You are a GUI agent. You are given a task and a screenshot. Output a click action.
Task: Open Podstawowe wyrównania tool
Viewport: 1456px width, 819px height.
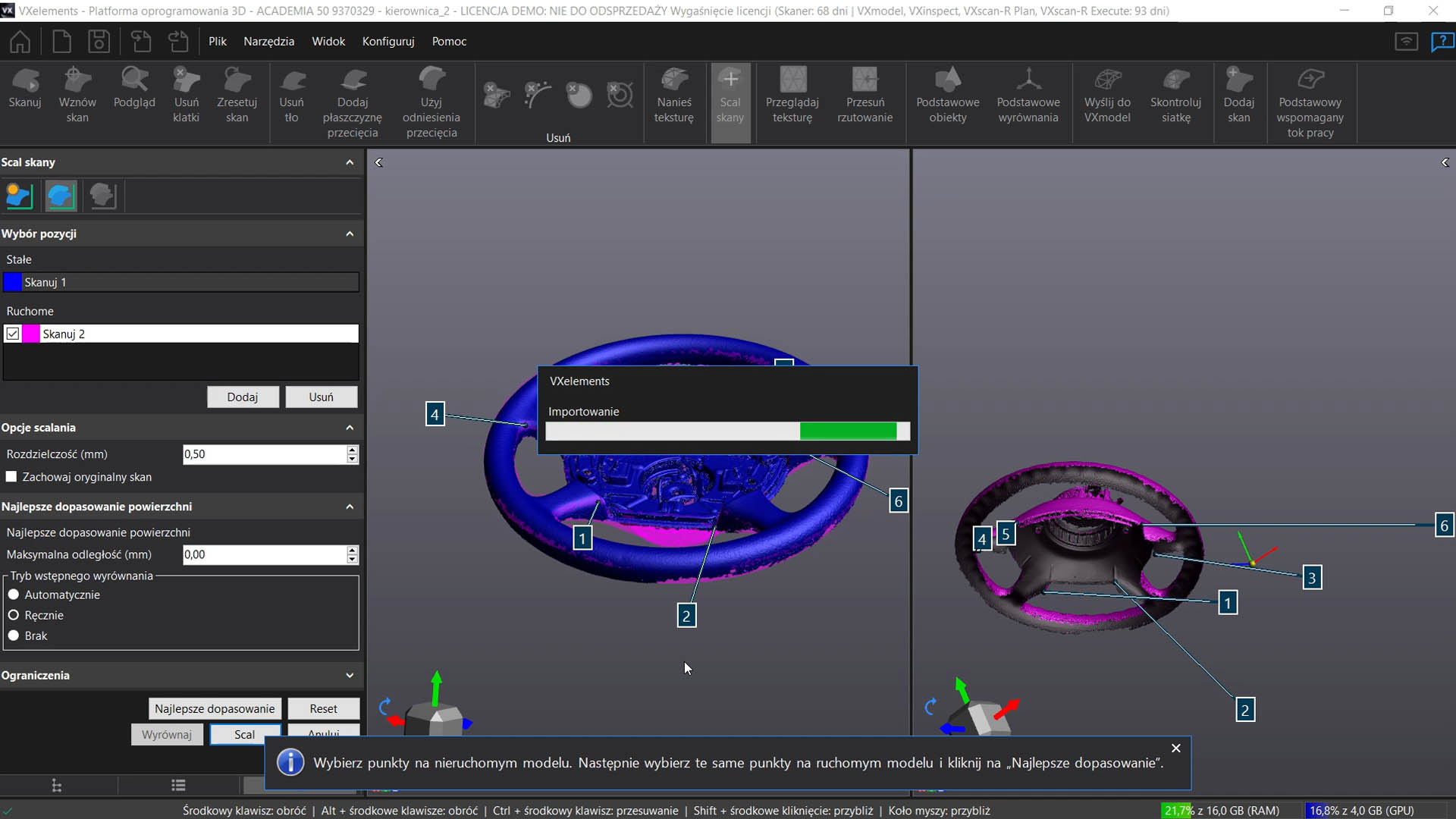click(x=1028, y=96)
